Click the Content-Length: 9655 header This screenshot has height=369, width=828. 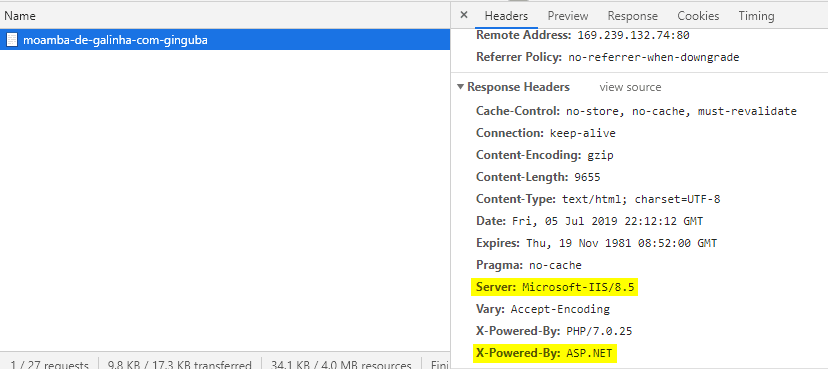pos(538,177)
